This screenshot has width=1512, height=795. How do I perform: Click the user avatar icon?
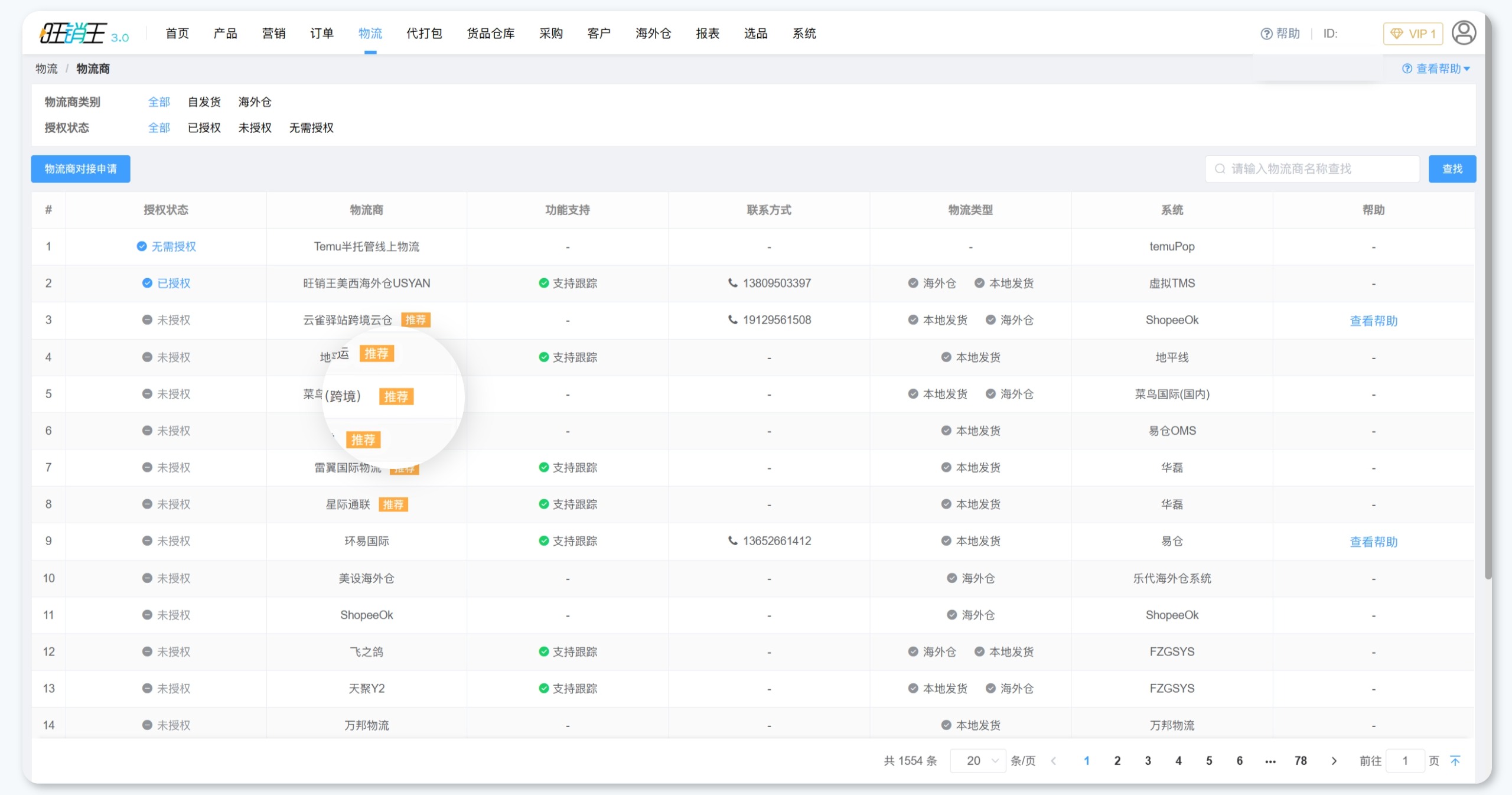(1464, 33)
